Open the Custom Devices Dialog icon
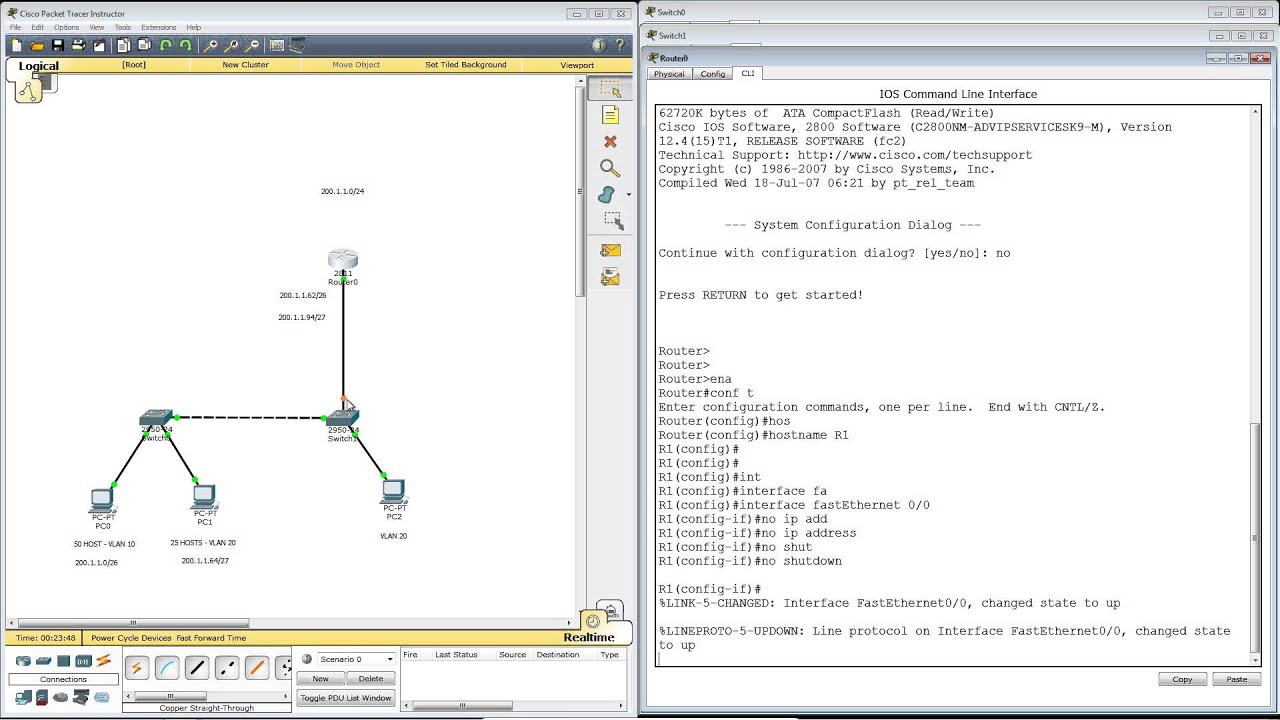 tap(297, 45)
